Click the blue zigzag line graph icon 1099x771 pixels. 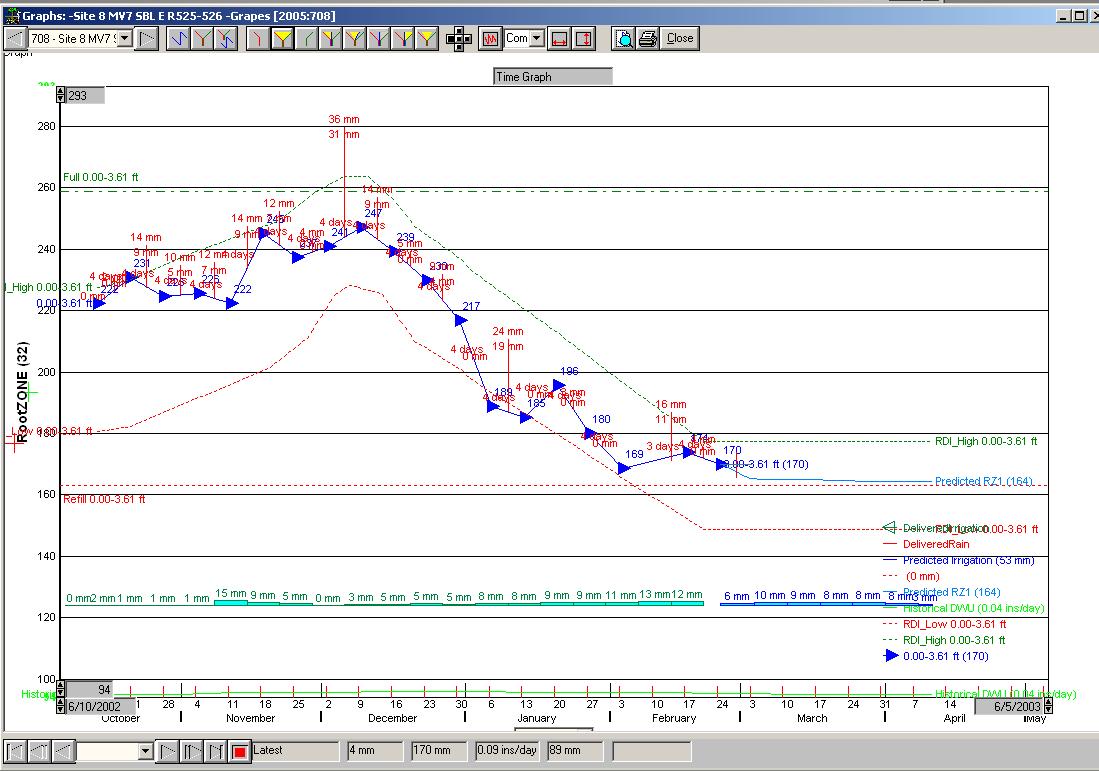click(178, 38)
